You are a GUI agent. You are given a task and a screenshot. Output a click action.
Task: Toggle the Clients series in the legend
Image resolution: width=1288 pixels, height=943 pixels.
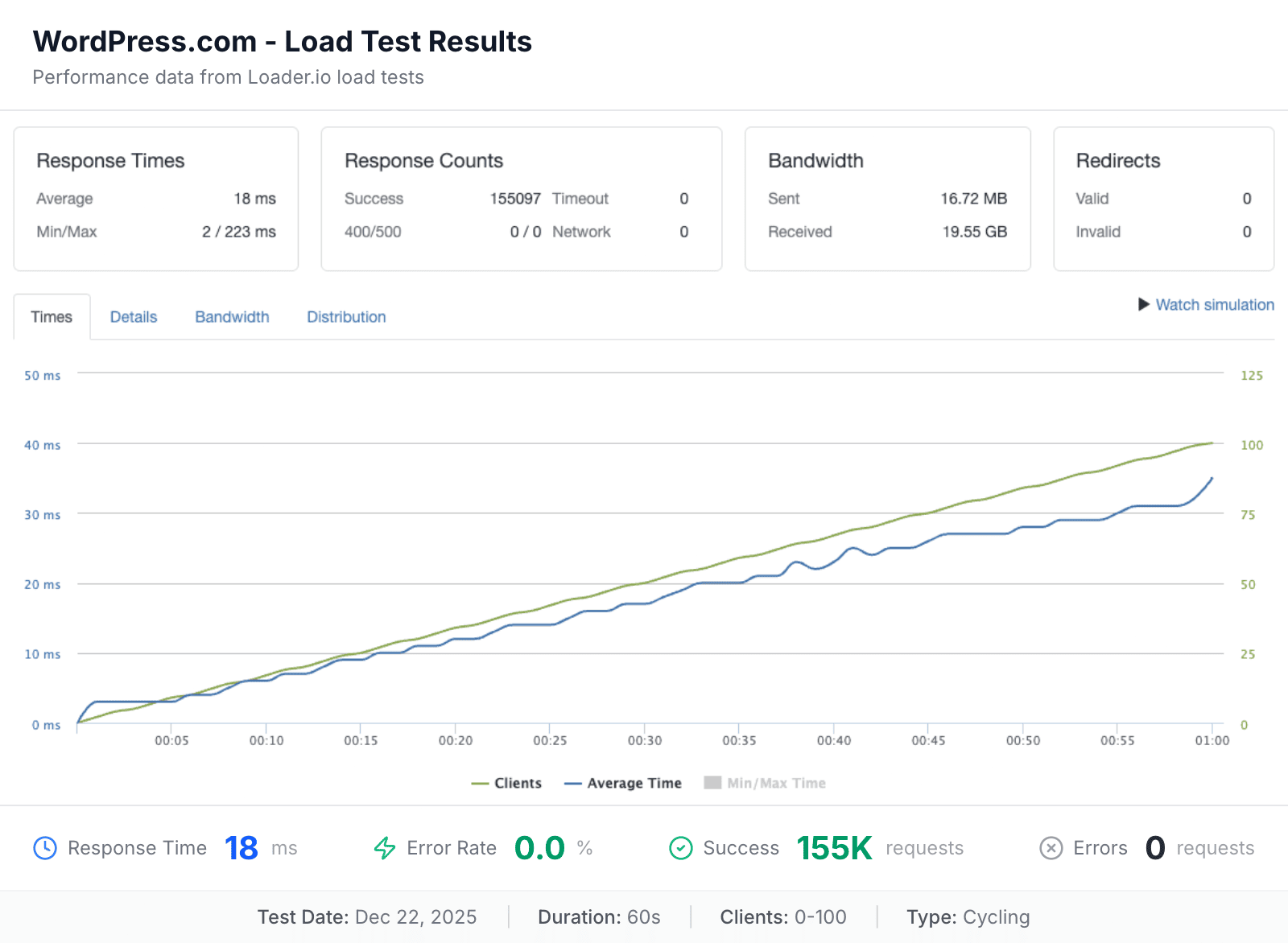(507, 782)
